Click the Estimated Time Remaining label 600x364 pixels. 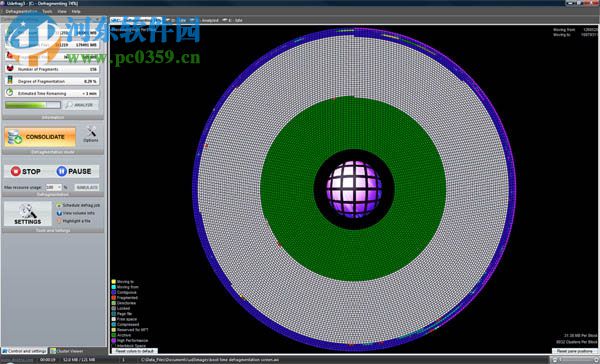(42, 93)
